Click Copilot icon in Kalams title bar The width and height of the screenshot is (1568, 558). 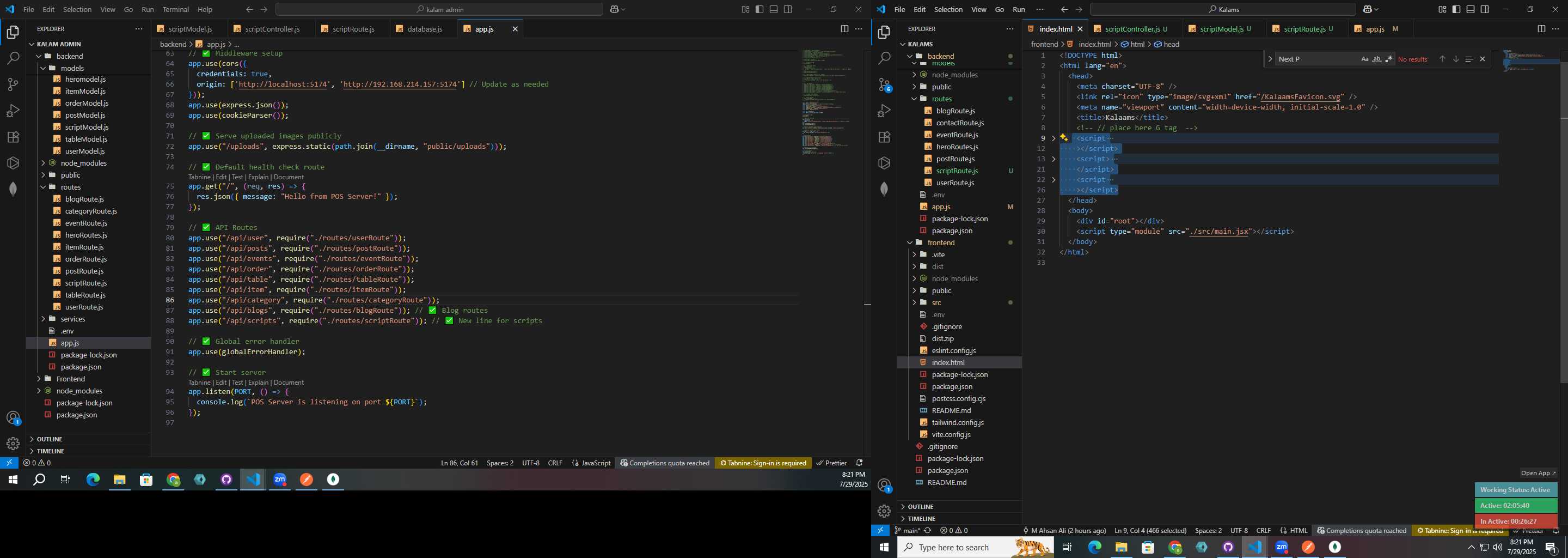(1368, 9)
